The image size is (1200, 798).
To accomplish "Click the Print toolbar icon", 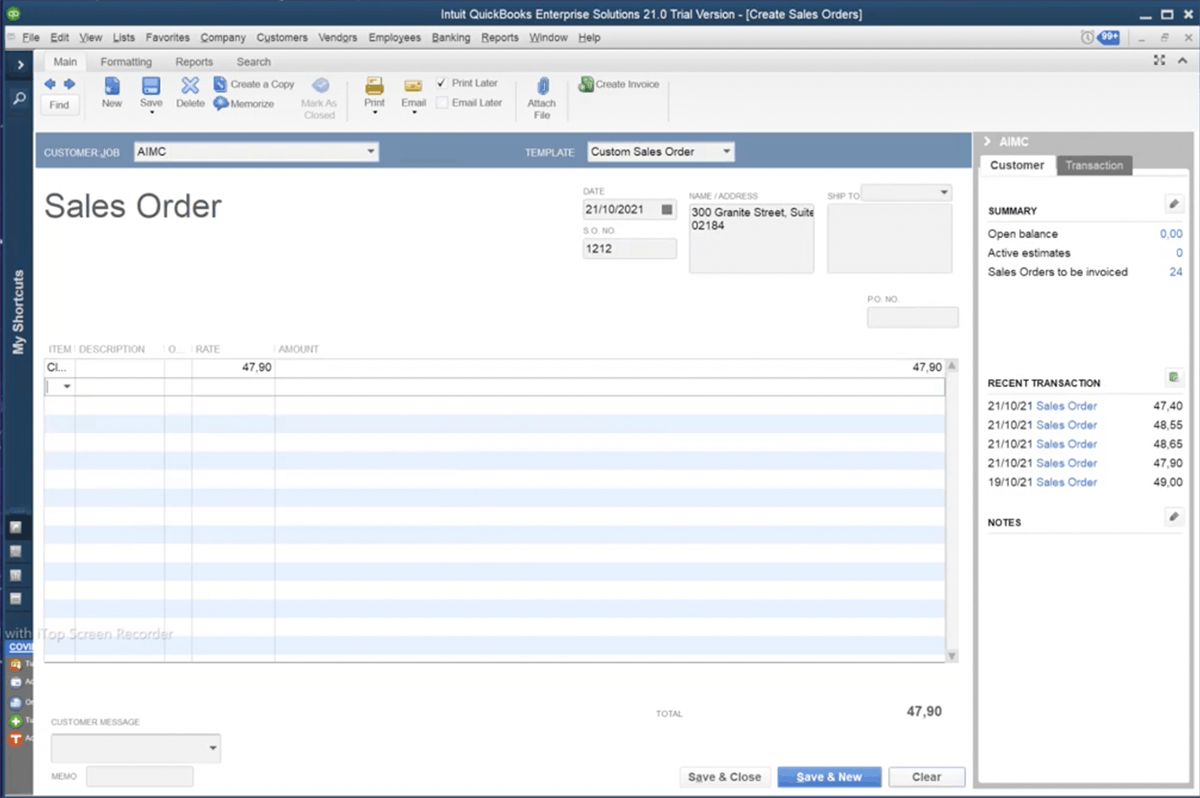I will 374,87.
